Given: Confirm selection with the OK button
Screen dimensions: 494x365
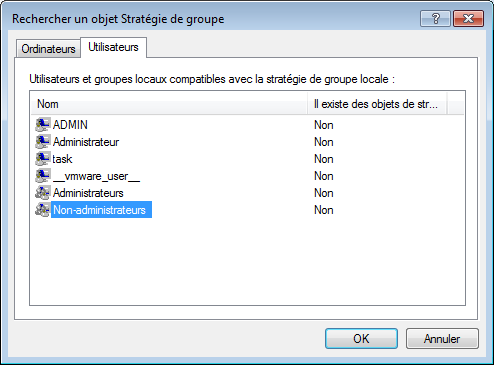Looking at the screenshot, I should 361,339.
